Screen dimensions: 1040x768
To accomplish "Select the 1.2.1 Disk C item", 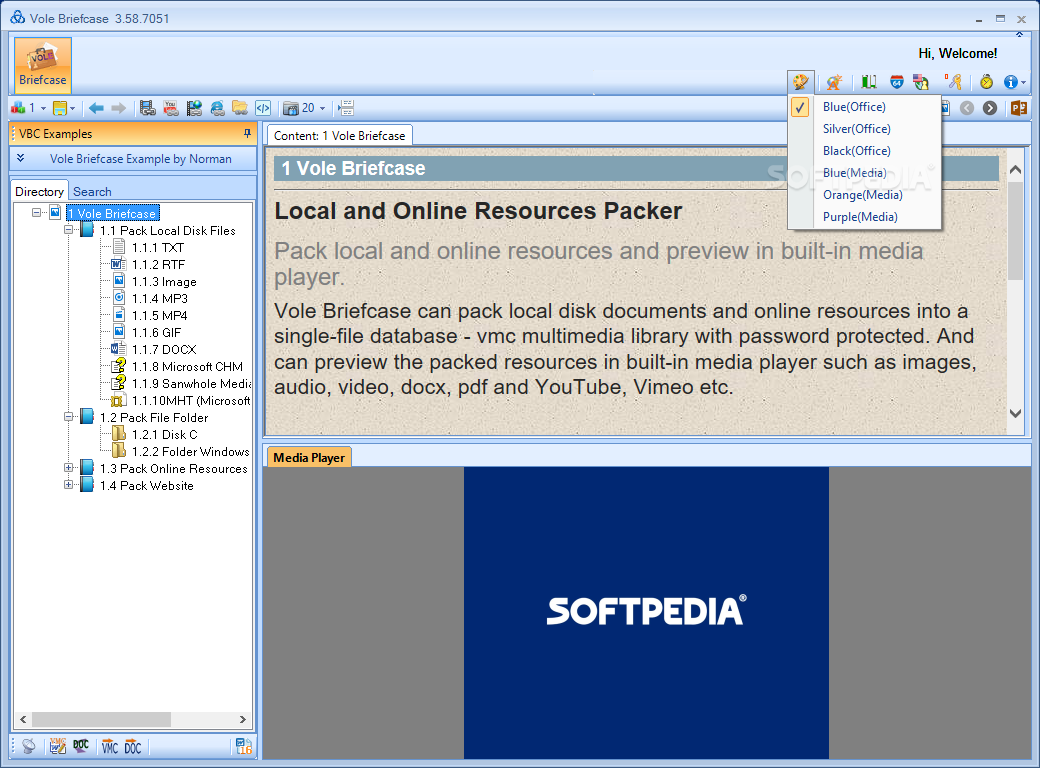I will click(164, 434).
